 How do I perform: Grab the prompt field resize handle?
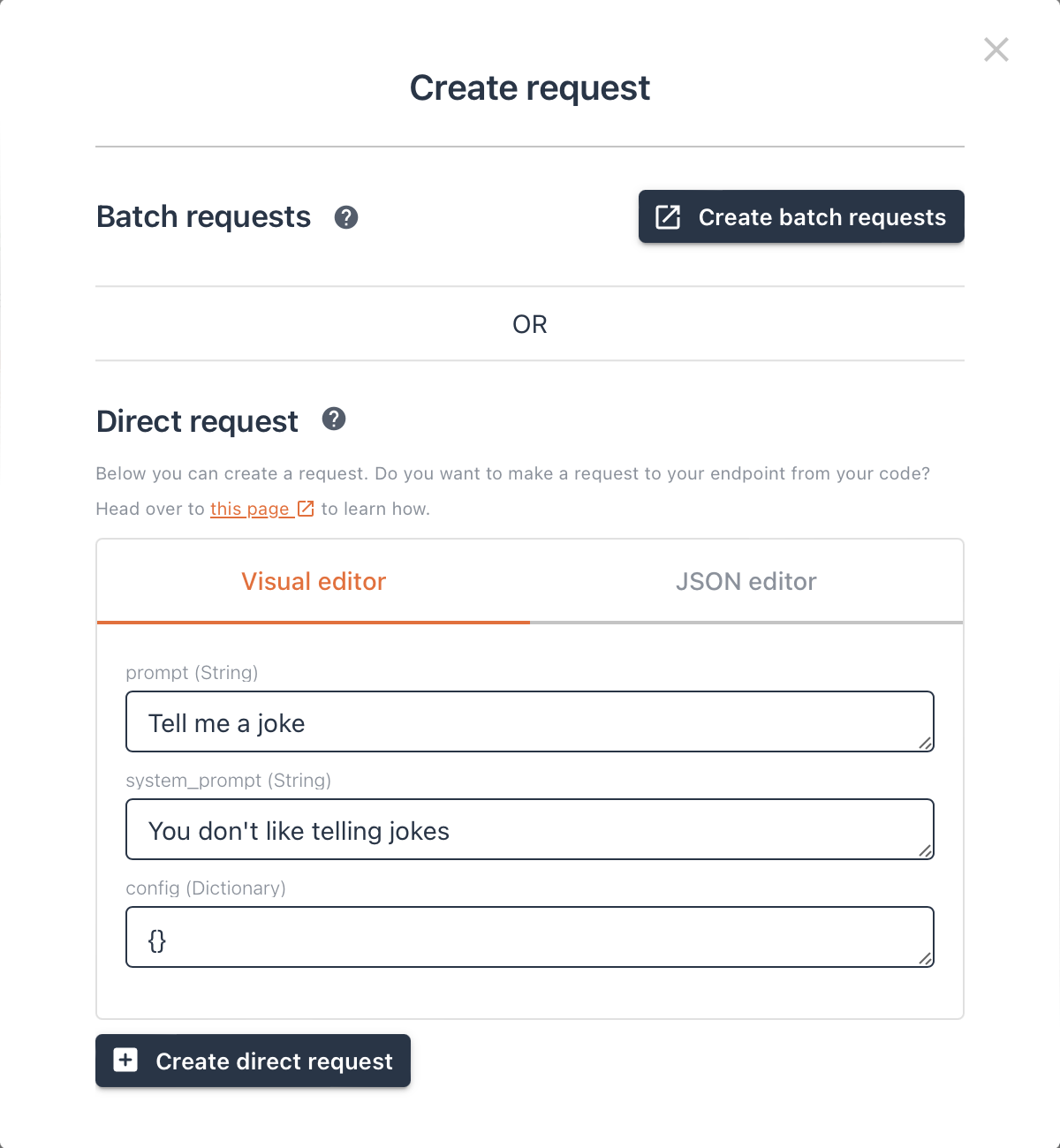tap(925, 743)
